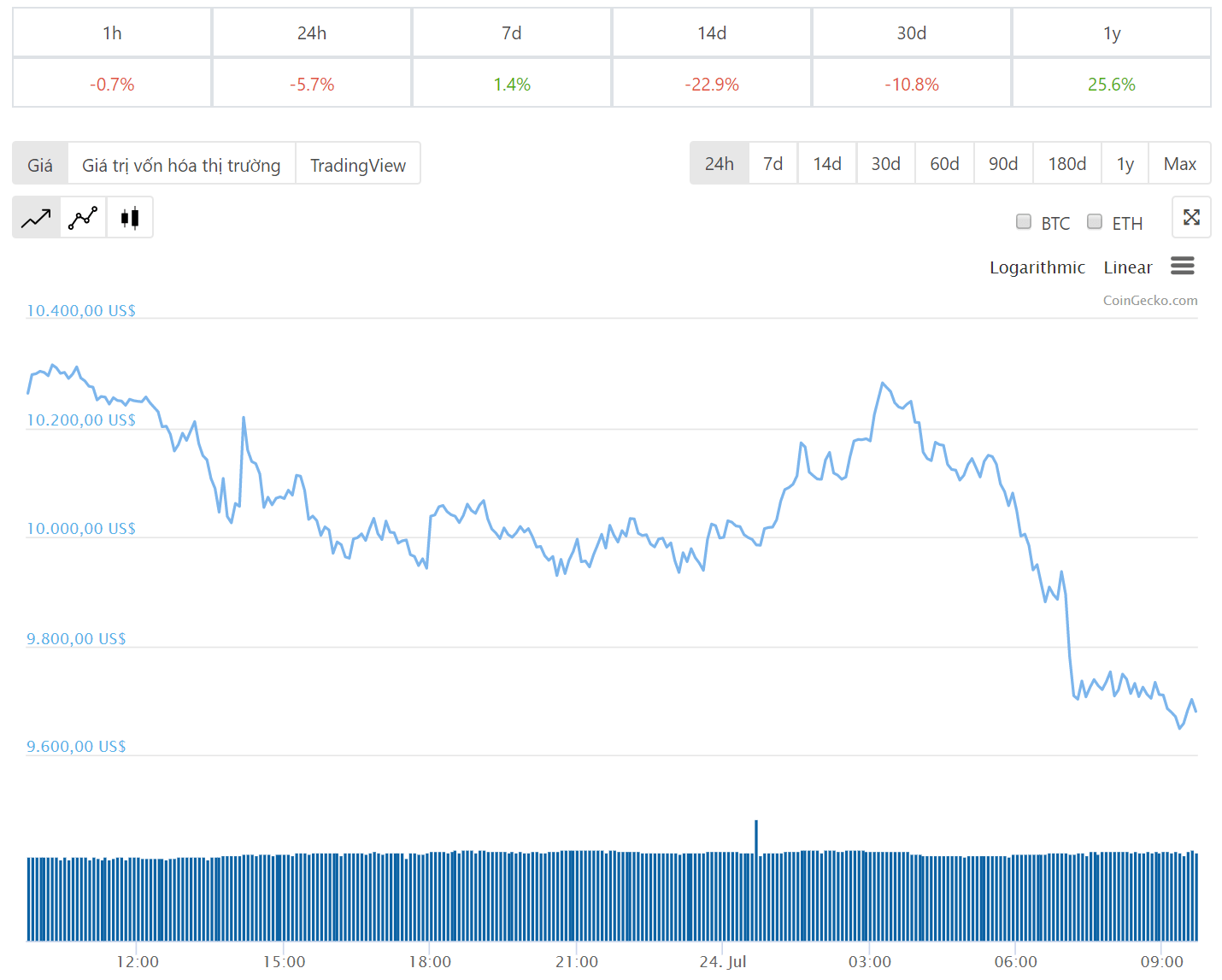Click the -5.7% 24h change value

pos(312,84)
